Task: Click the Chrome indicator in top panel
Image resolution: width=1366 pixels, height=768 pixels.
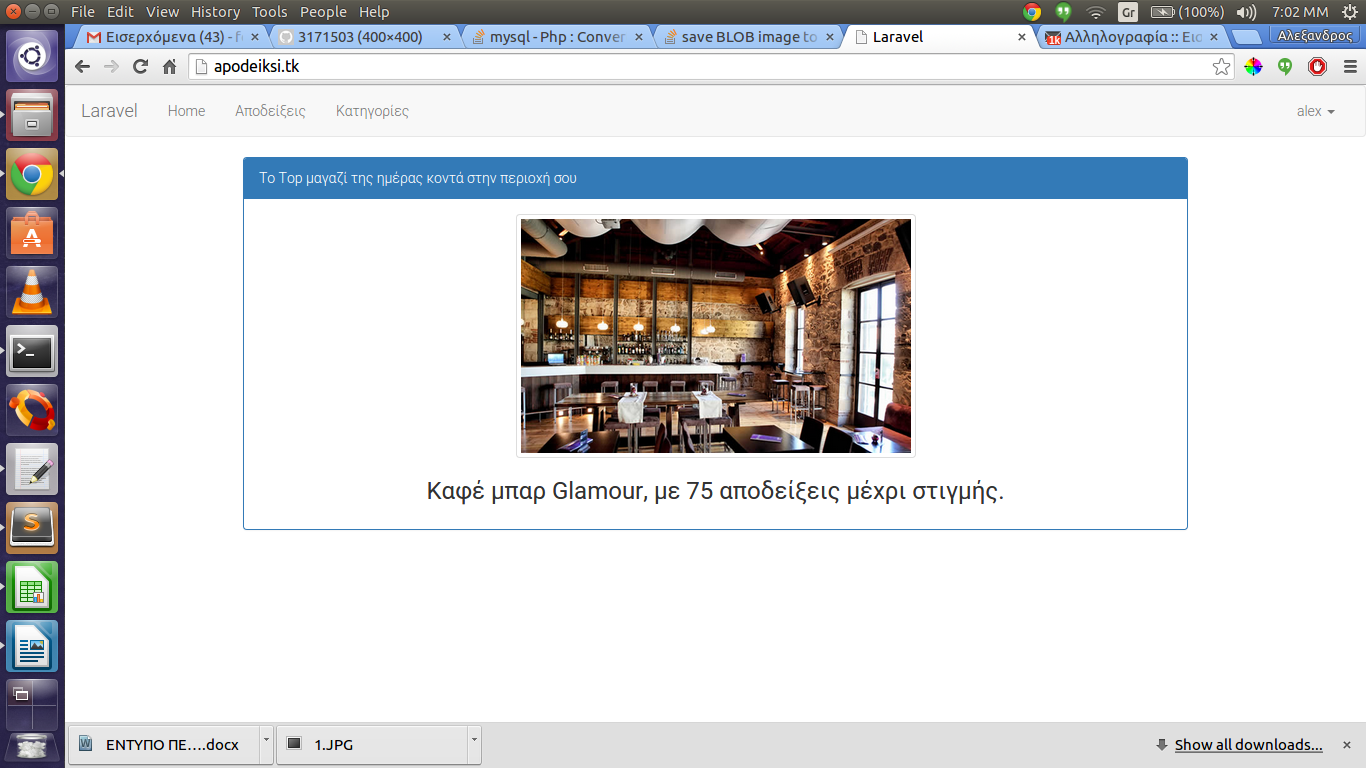Action: [1032, 12]
